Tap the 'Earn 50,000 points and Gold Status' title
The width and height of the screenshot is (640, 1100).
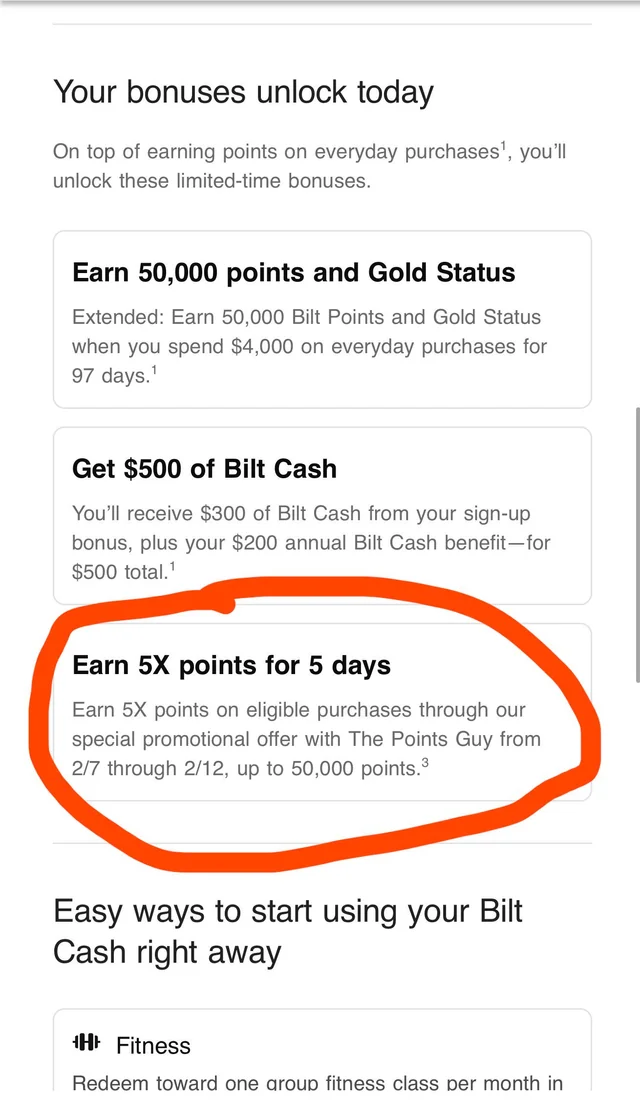(293, 272)
